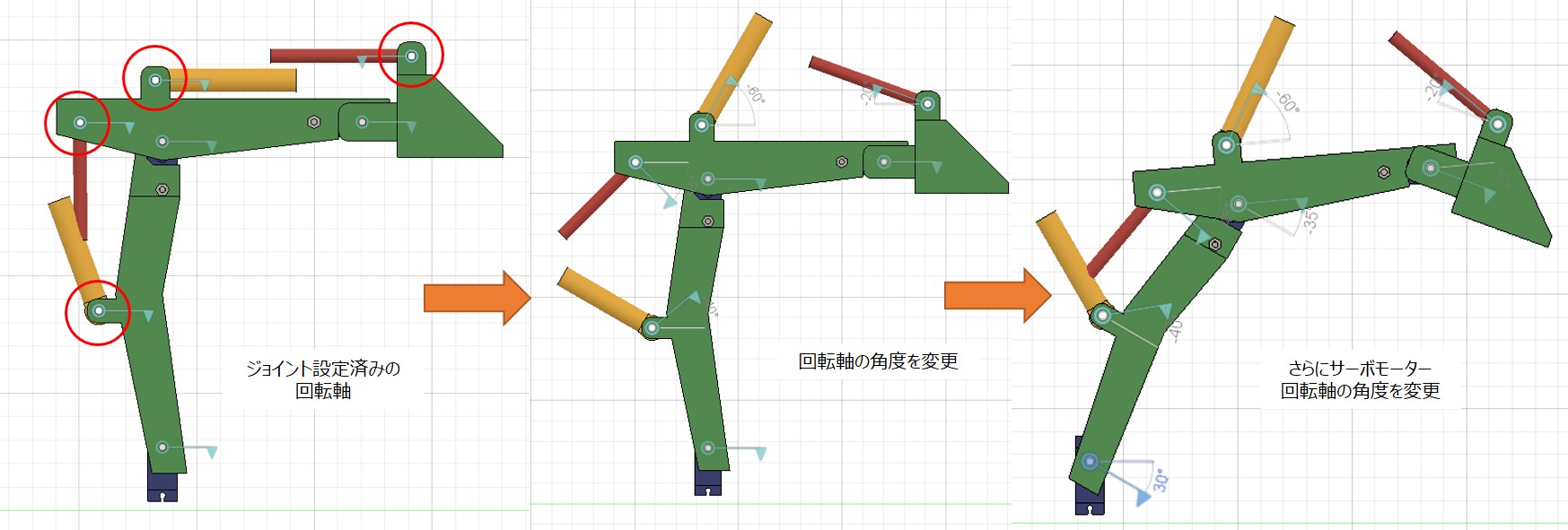Image resolution: width=1568 pixels, height=530 pixels.
Task: Click the hex nut on left view's horizontal arm
Action: pos(314,122)
